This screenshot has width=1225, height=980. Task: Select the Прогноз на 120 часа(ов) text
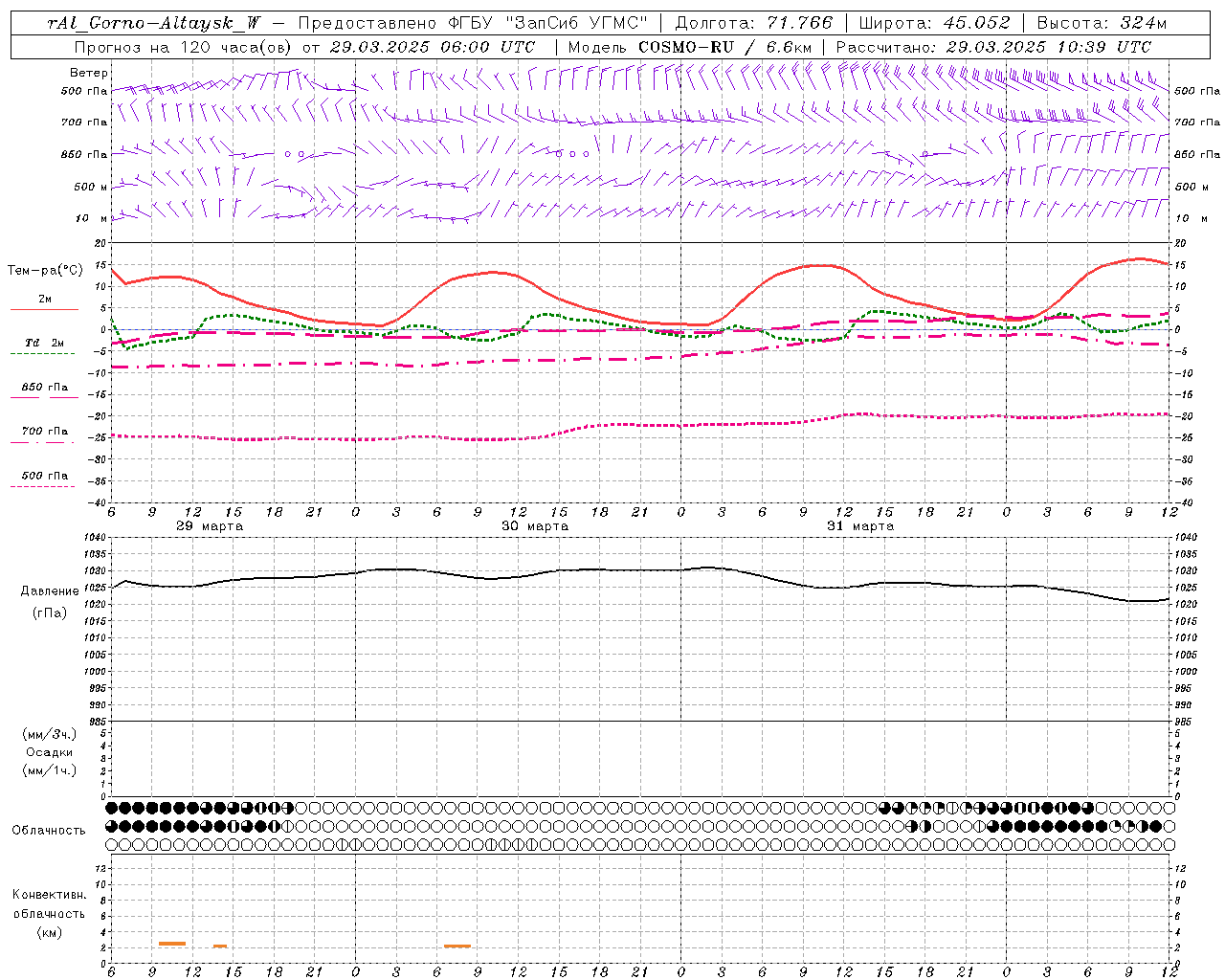[183, 47]
